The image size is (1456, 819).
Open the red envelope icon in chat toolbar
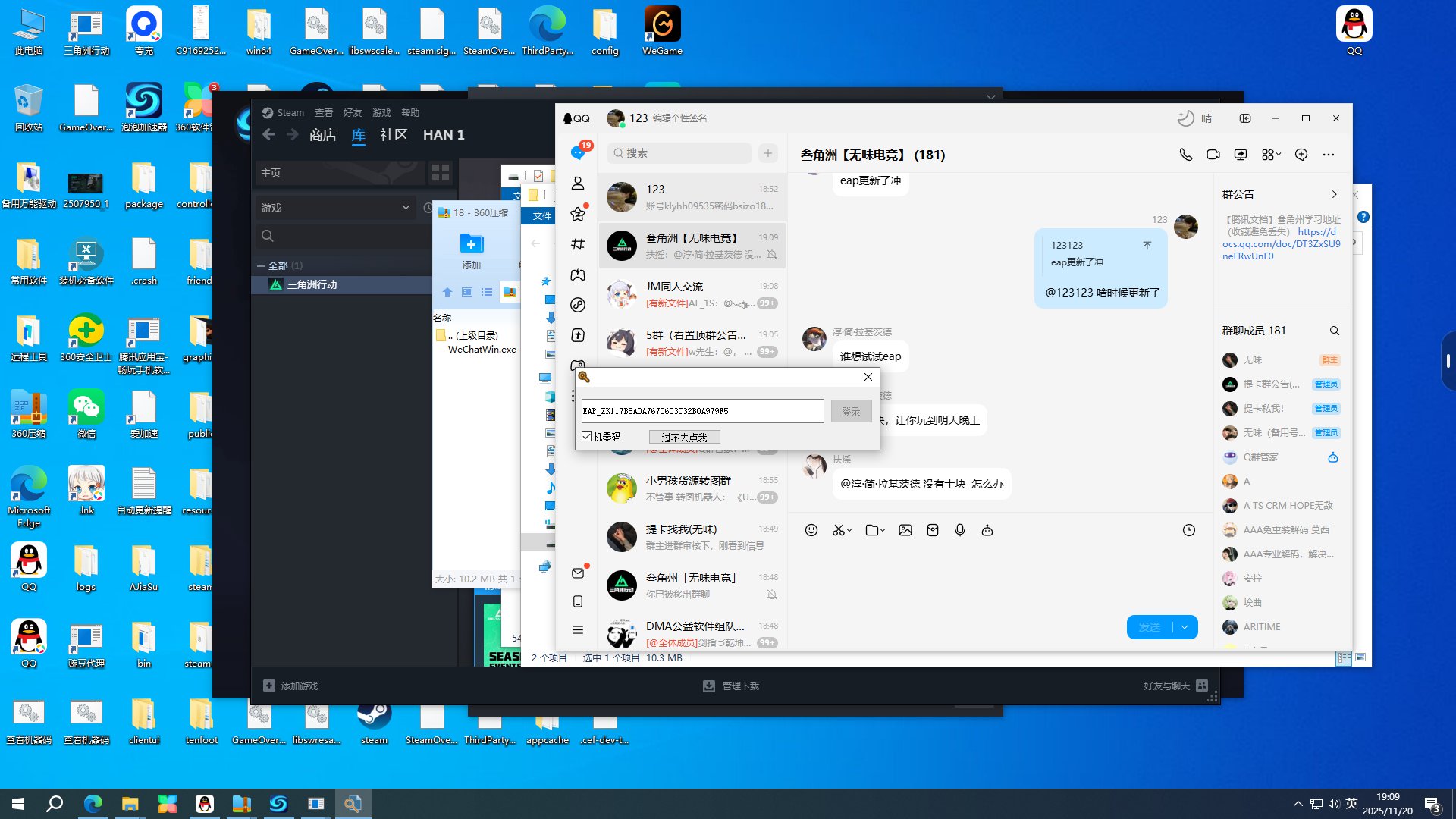[932, 530]
